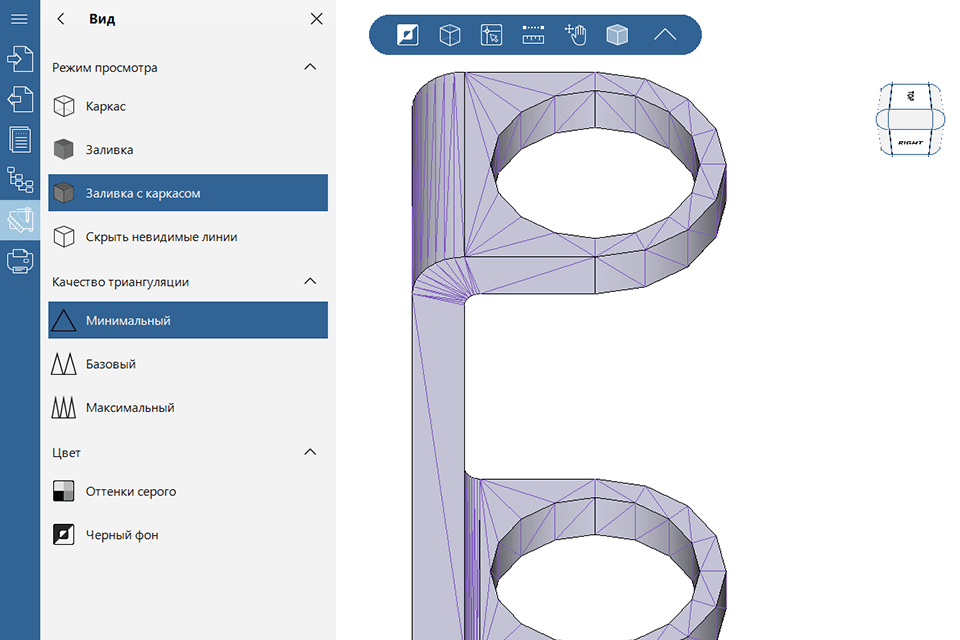
Task: Click the import file sidebar icon
Action: coord(20,59)
